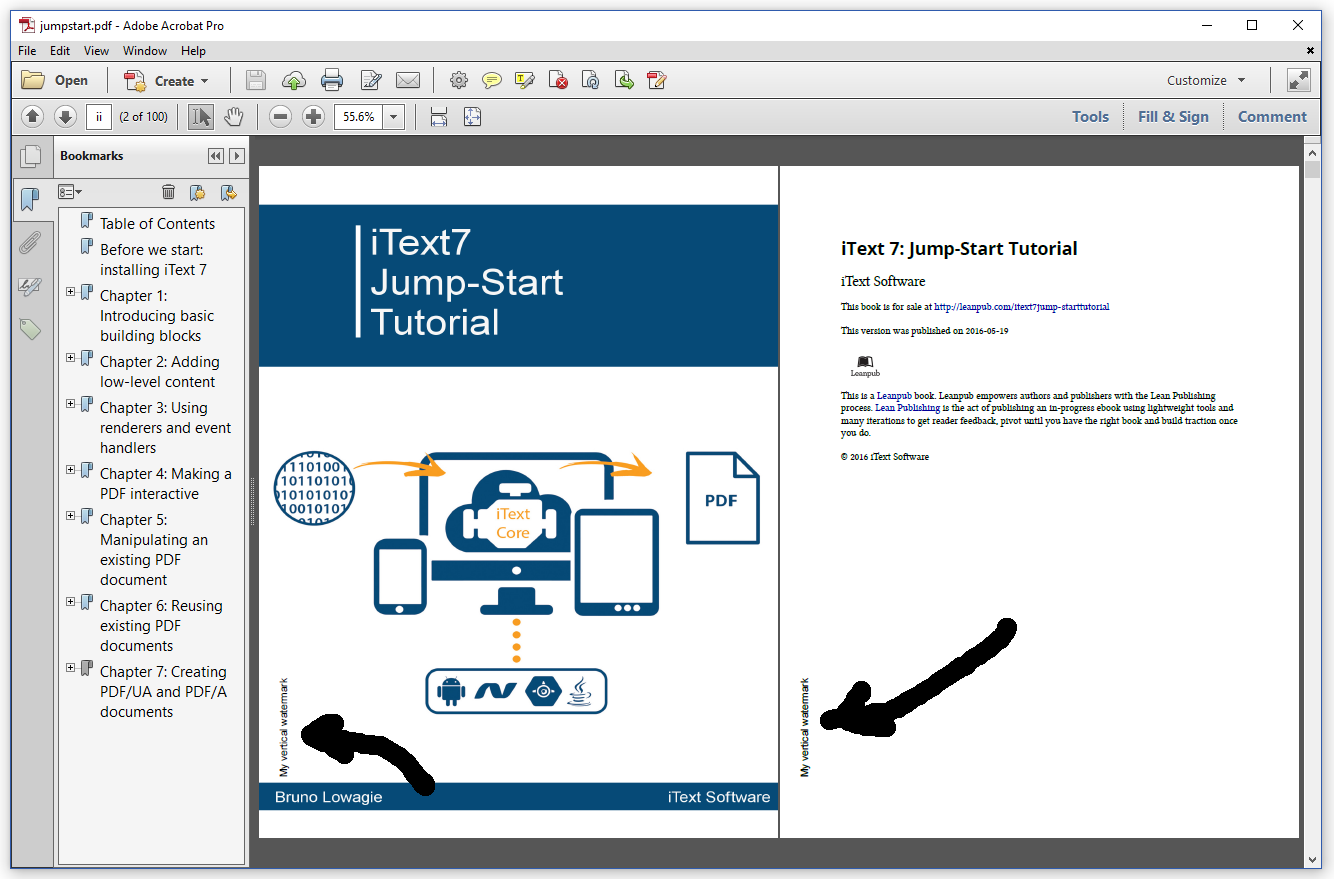Click the Rotate pages icon
This screenshot has height=879, width=1334.
(x=591, y=81)
